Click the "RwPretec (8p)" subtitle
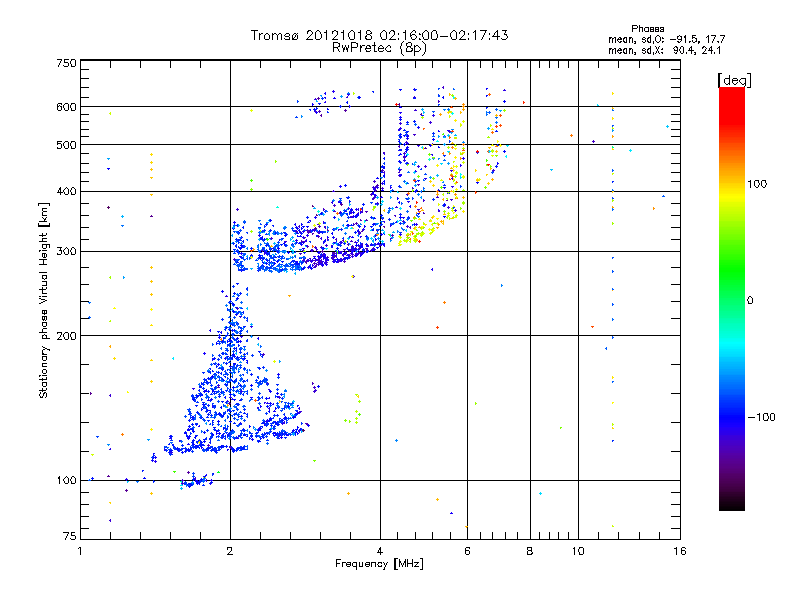The height and width of the screenshot is (600, 800). click(x=379, y=48)
